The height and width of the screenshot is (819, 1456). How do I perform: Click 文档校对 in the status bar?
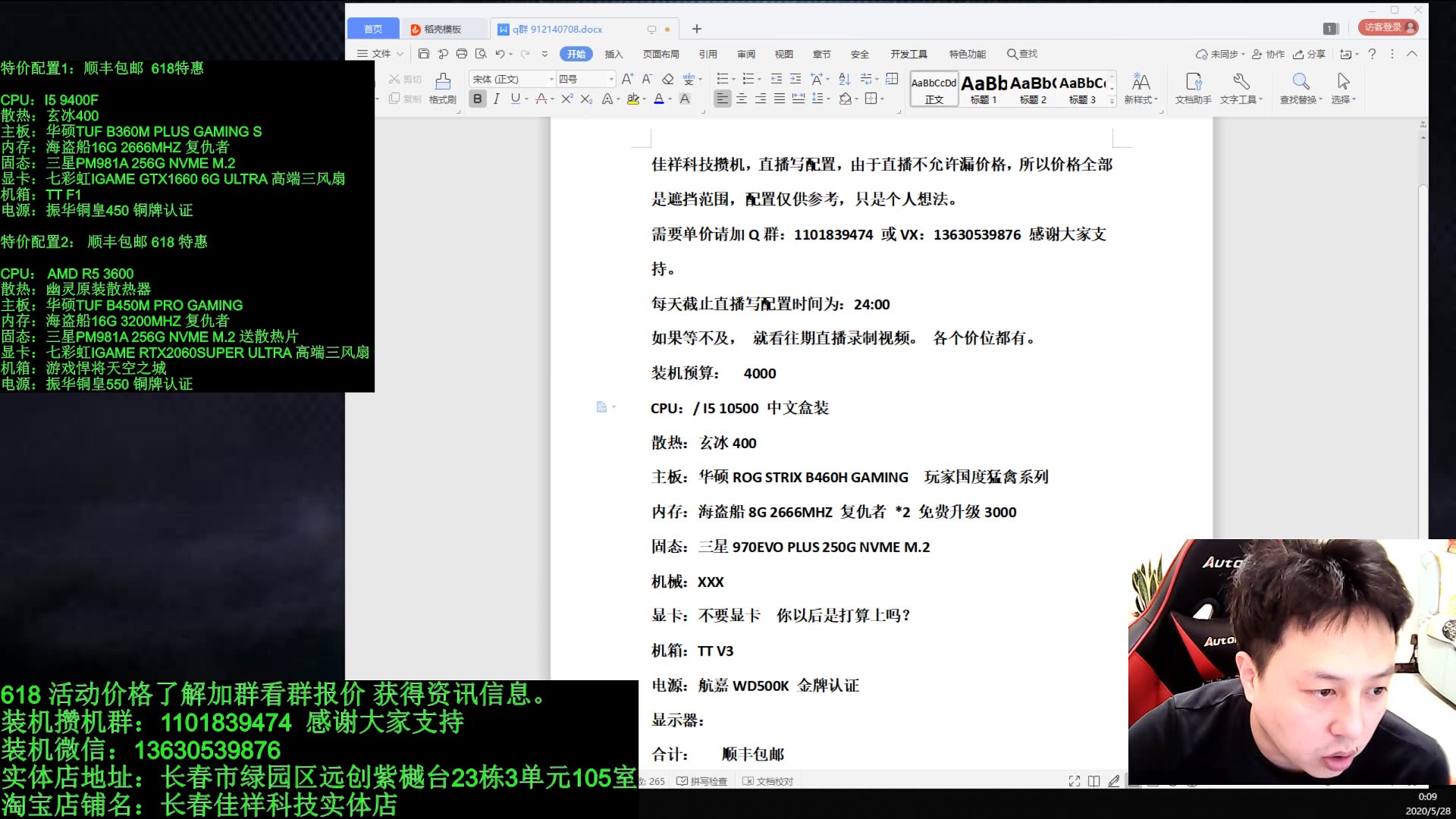[767, 781]
